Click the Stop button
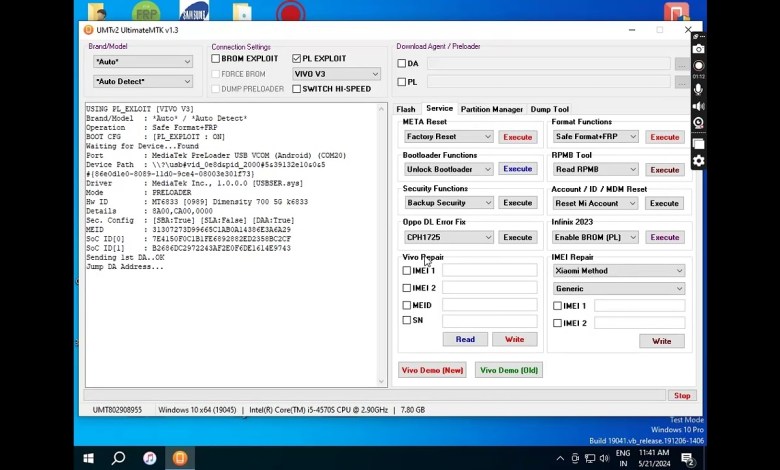The height and width of the screenshot is (470, 780). 682,396
